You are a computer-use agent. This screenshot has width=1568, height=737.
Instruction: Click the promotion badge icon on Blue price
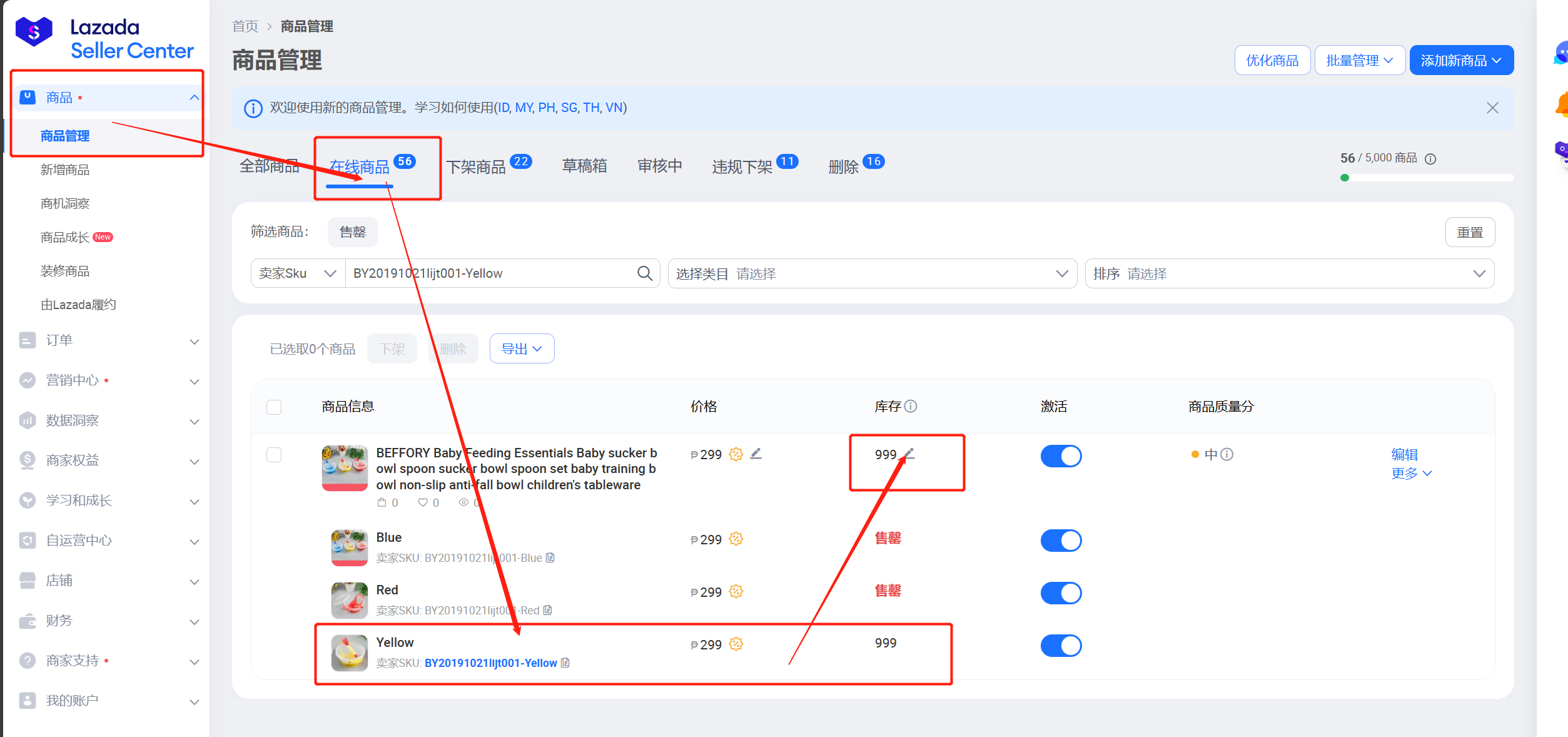[736, 539]
